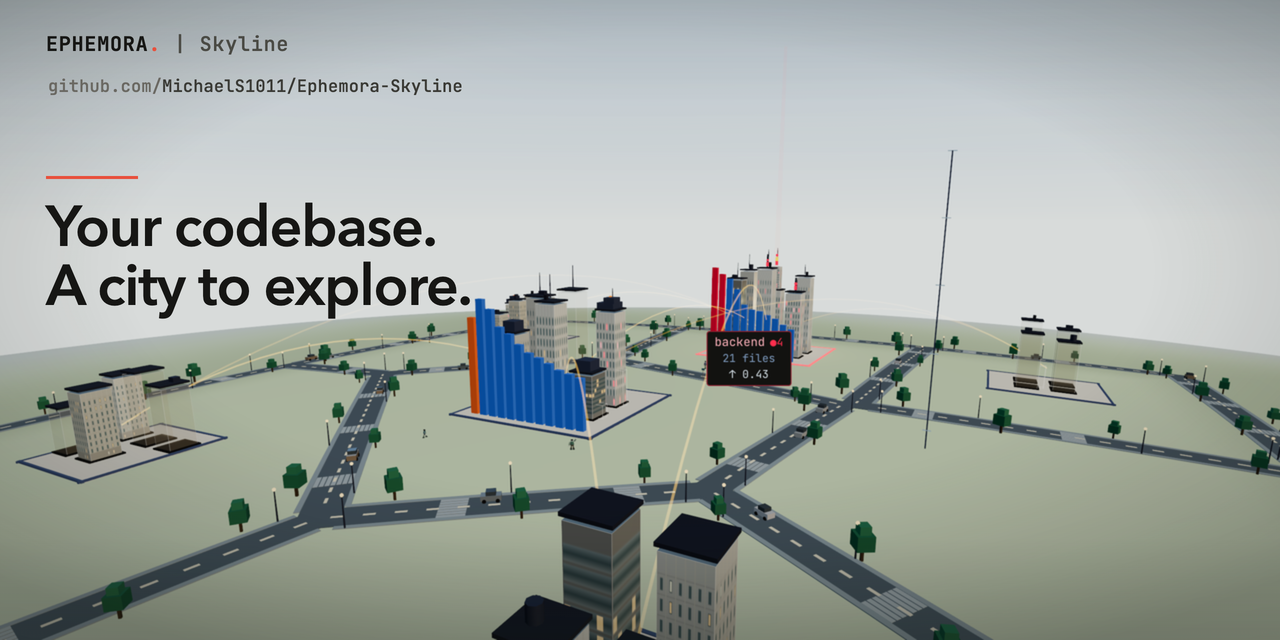1280x640 pixels.
Task: Click the EPHEMORA. logo text
Action: tap(103, 44)
